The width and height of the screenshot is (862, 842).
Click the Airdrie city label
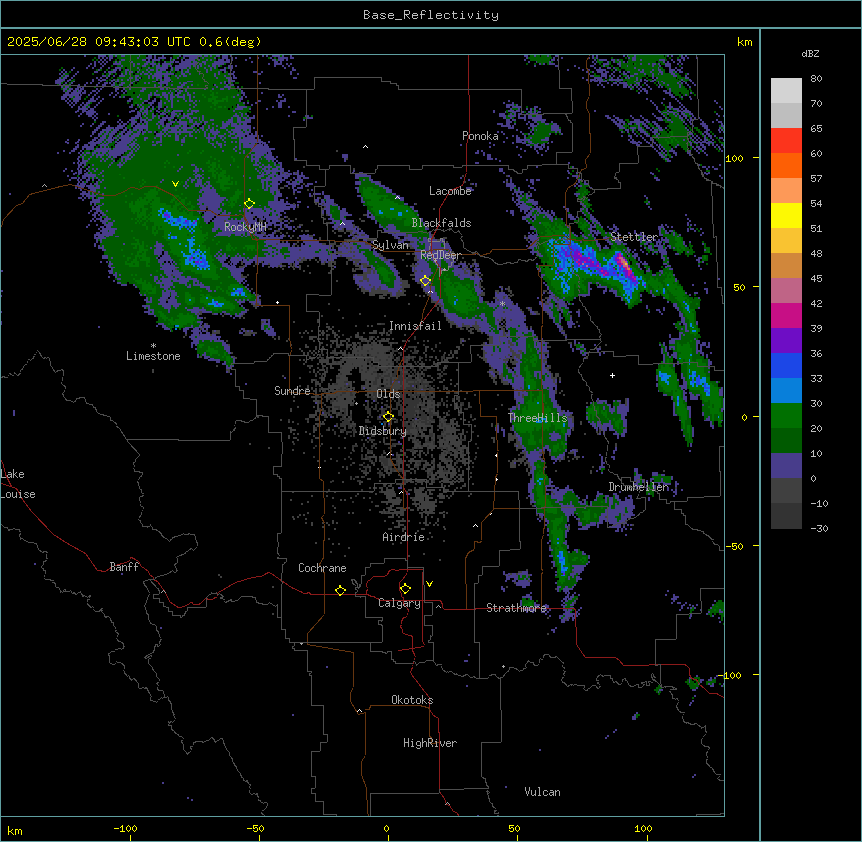pos(404,537)
